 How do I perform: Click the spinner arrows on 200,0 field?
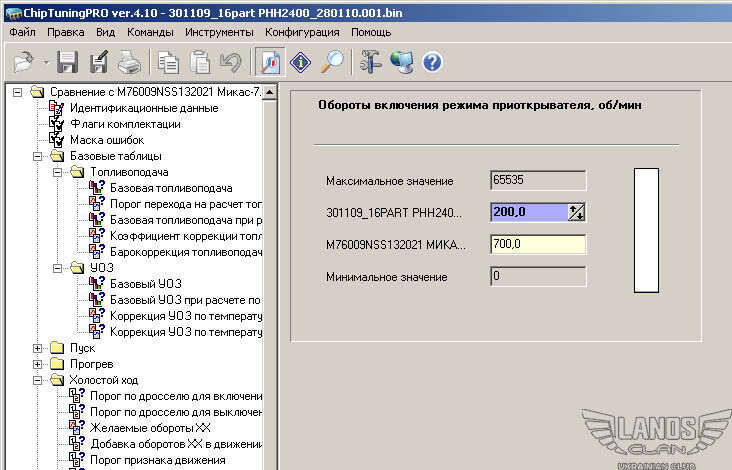576,211
